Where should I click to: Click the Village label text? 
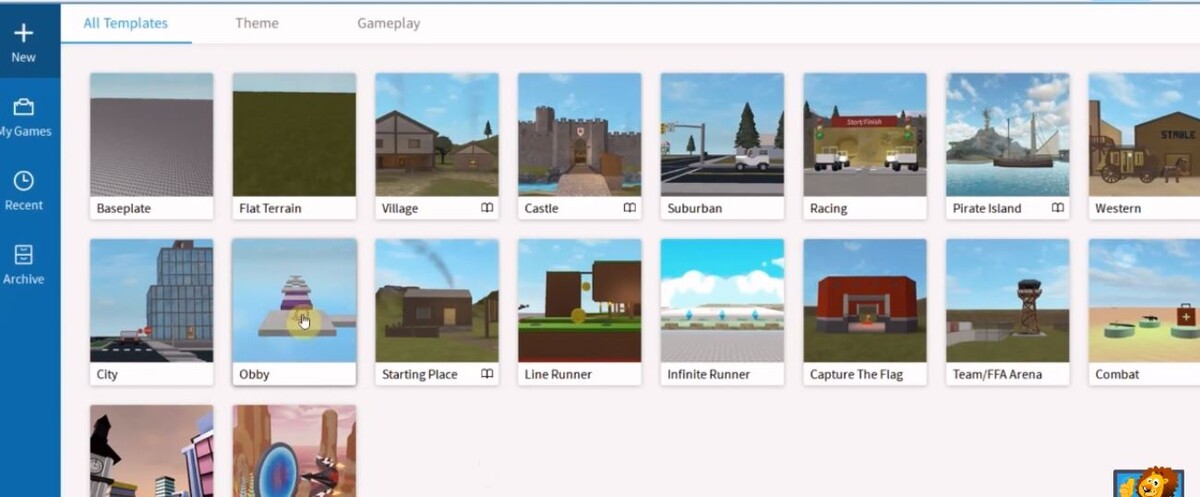click(x=400, y=209)
